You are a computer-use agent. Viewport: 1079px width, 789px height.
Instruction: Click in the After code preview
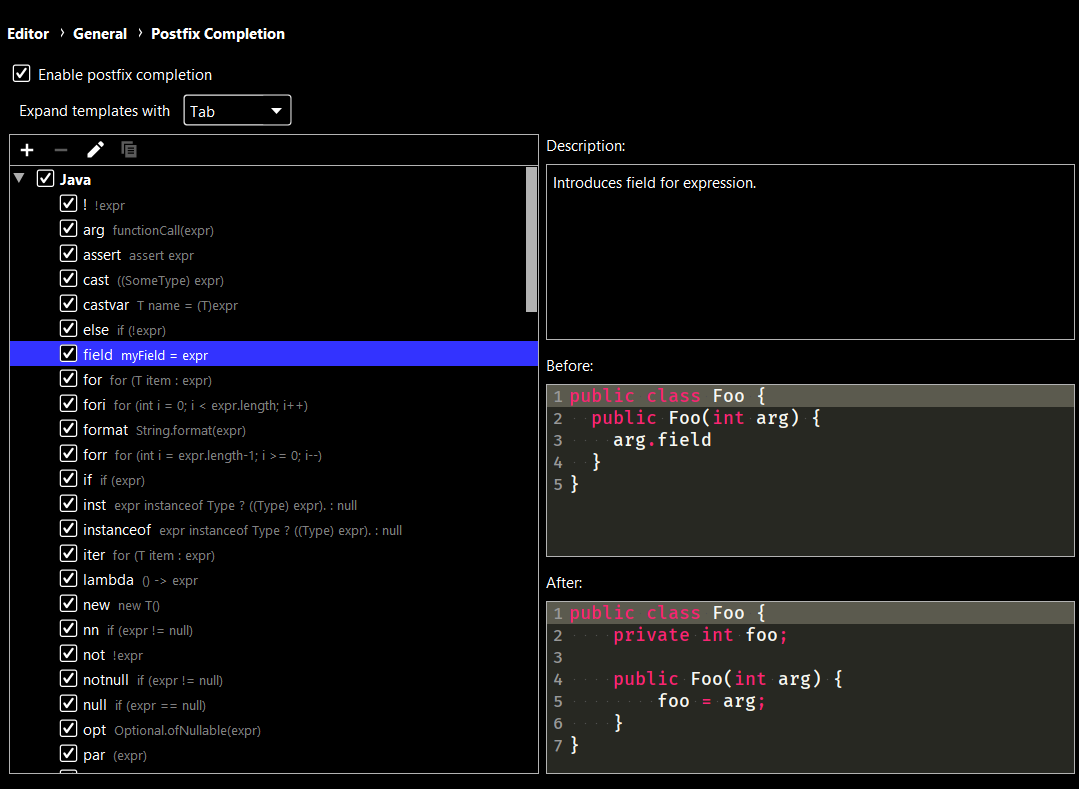pos(809,687)
